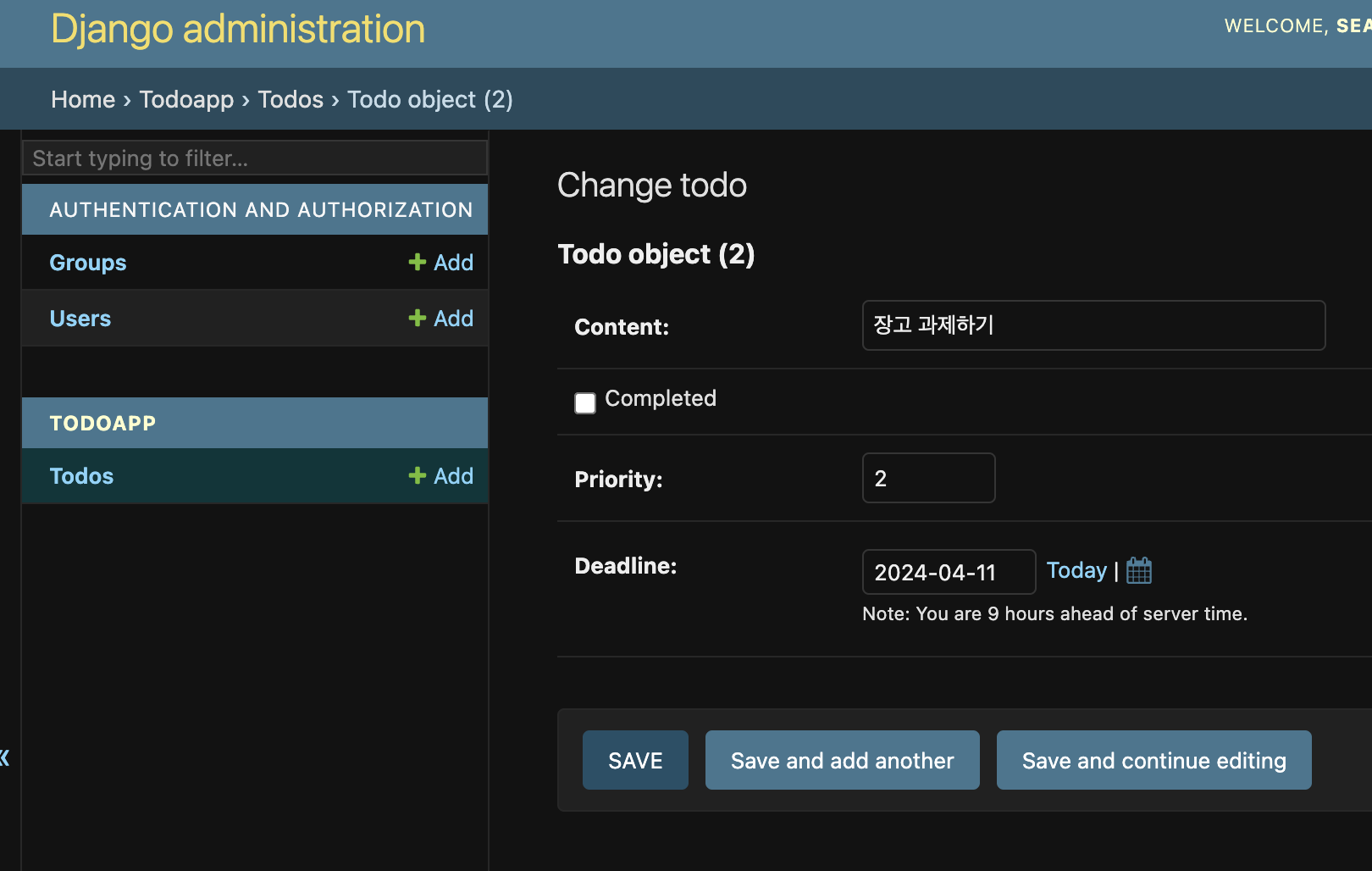The image size is (1372, 871).
Task: Click the Content field label
Action: pos(622,327)
